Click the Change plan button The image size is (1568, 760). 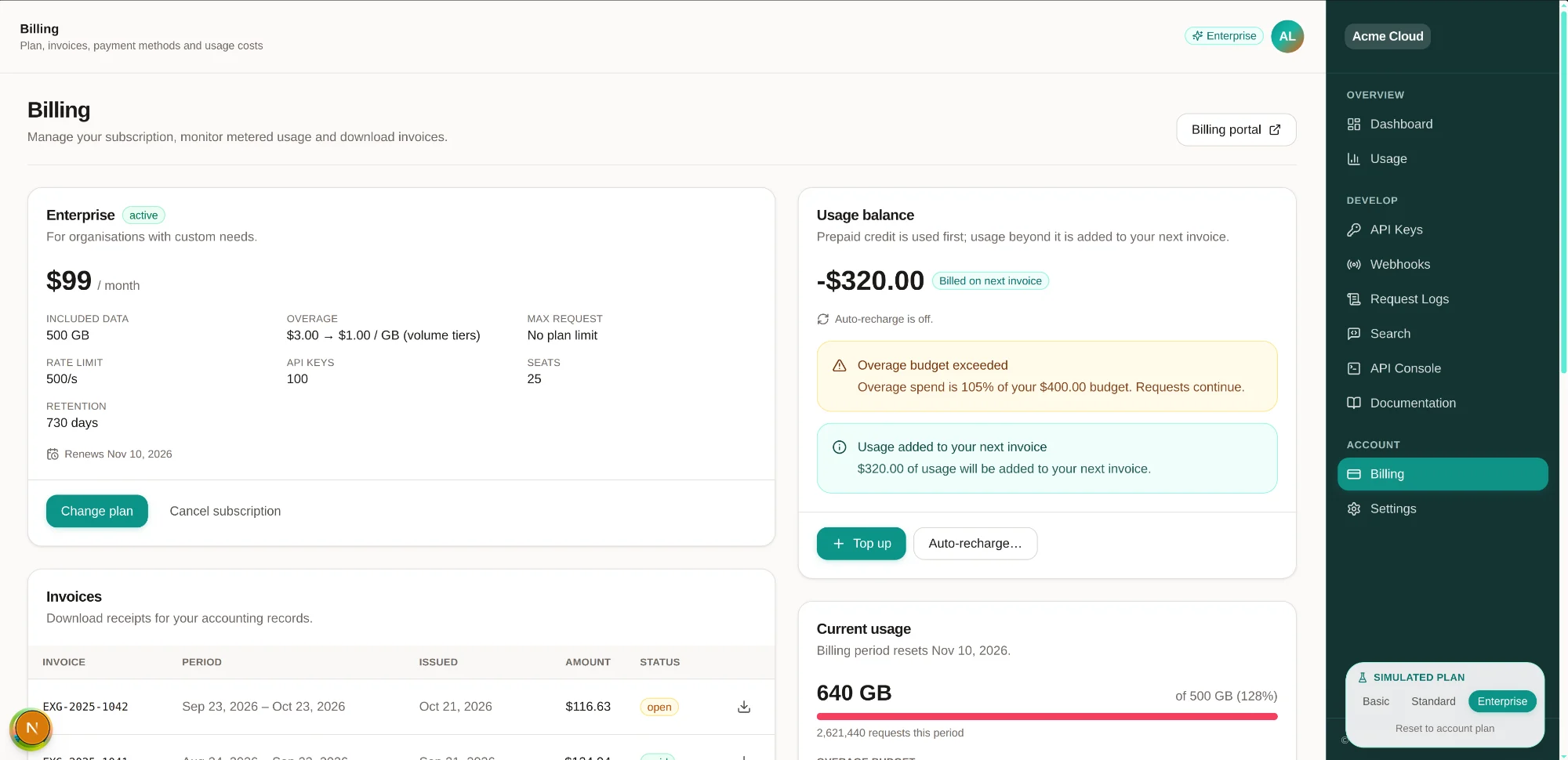[x=96, y=511]
